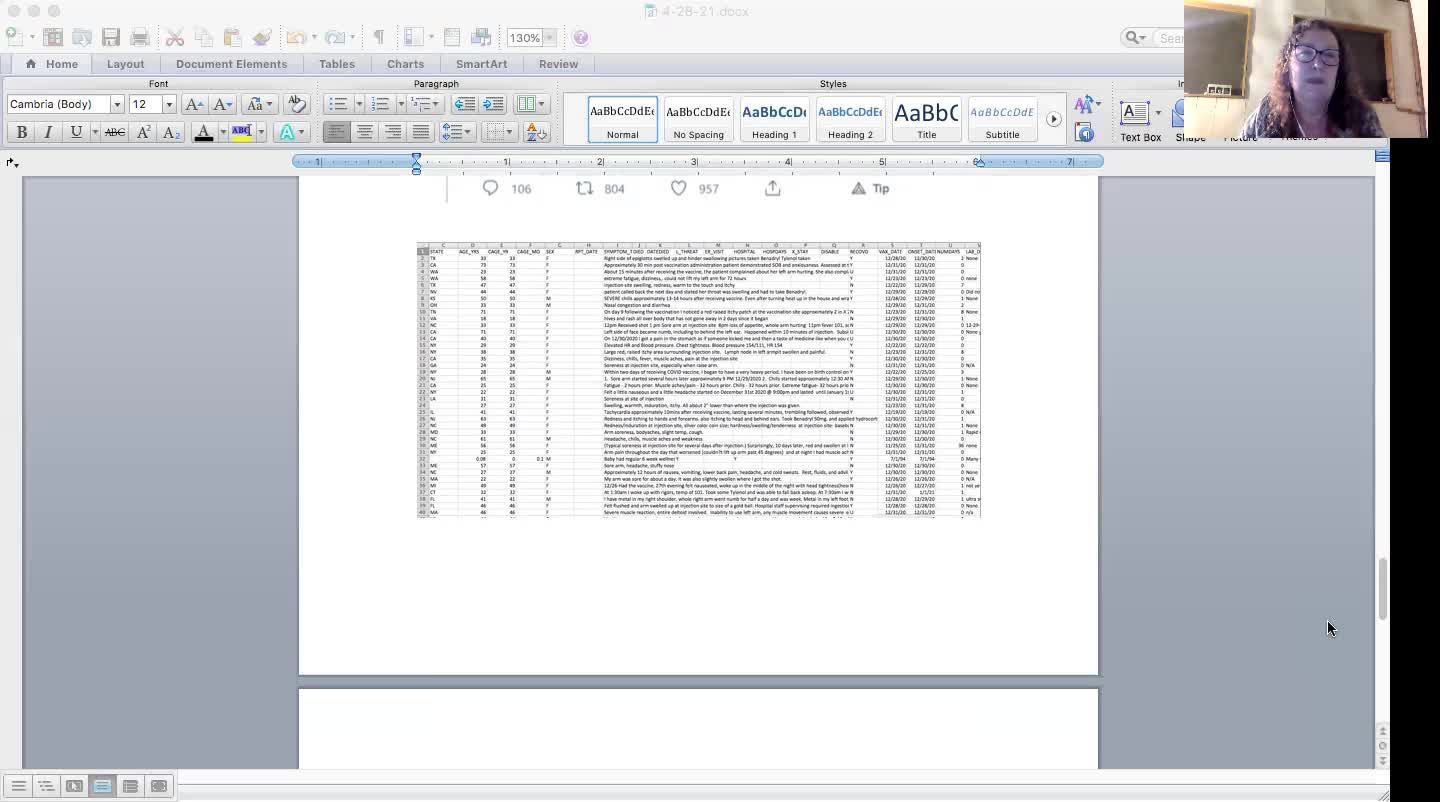Screen dimensions: 1440x802
Task: Toggle Italic formatting
Action: point(48,132)
